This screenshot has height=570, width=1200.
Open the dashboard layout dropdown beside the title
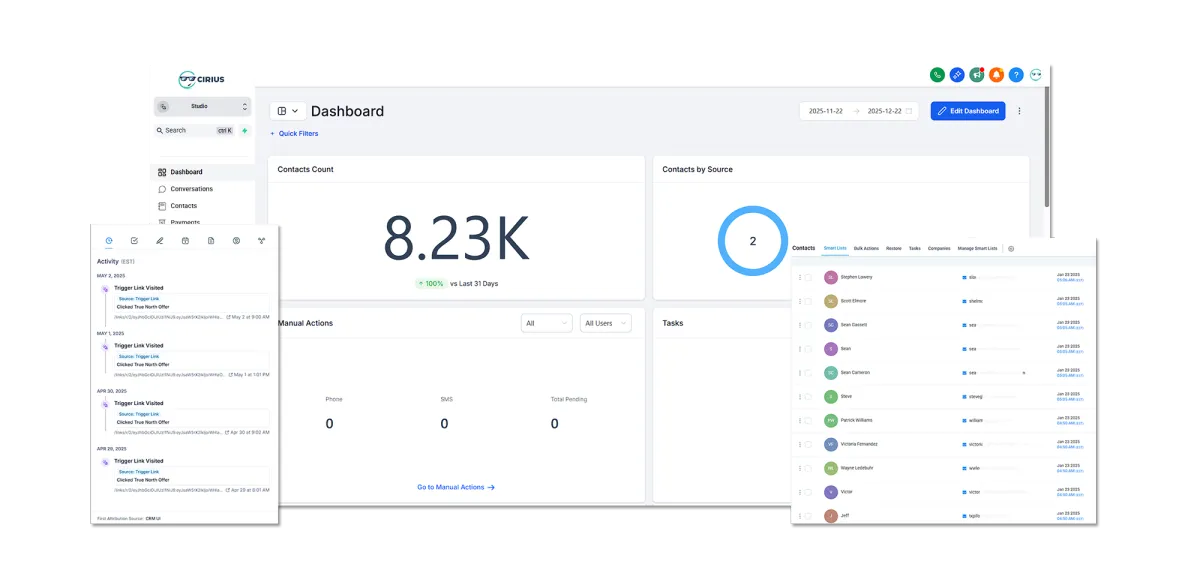click(x=288, y=111)
